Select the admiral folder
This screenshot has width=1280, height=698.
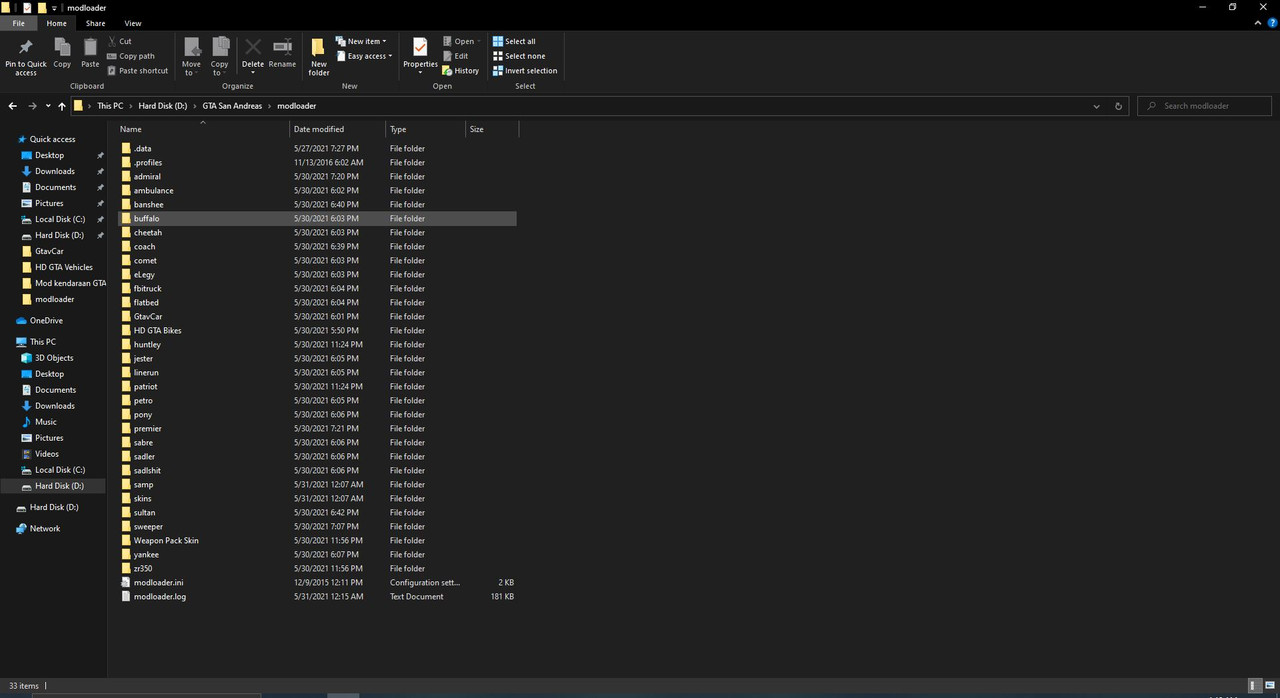(147, 176)
